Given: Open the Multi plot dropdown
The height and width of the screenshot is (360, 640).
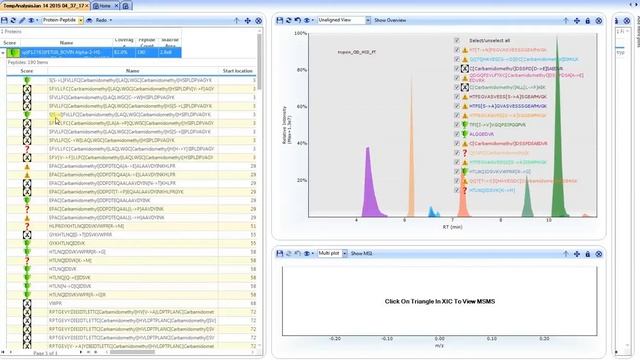Looking at the screenshot, I should click(344, 253).
